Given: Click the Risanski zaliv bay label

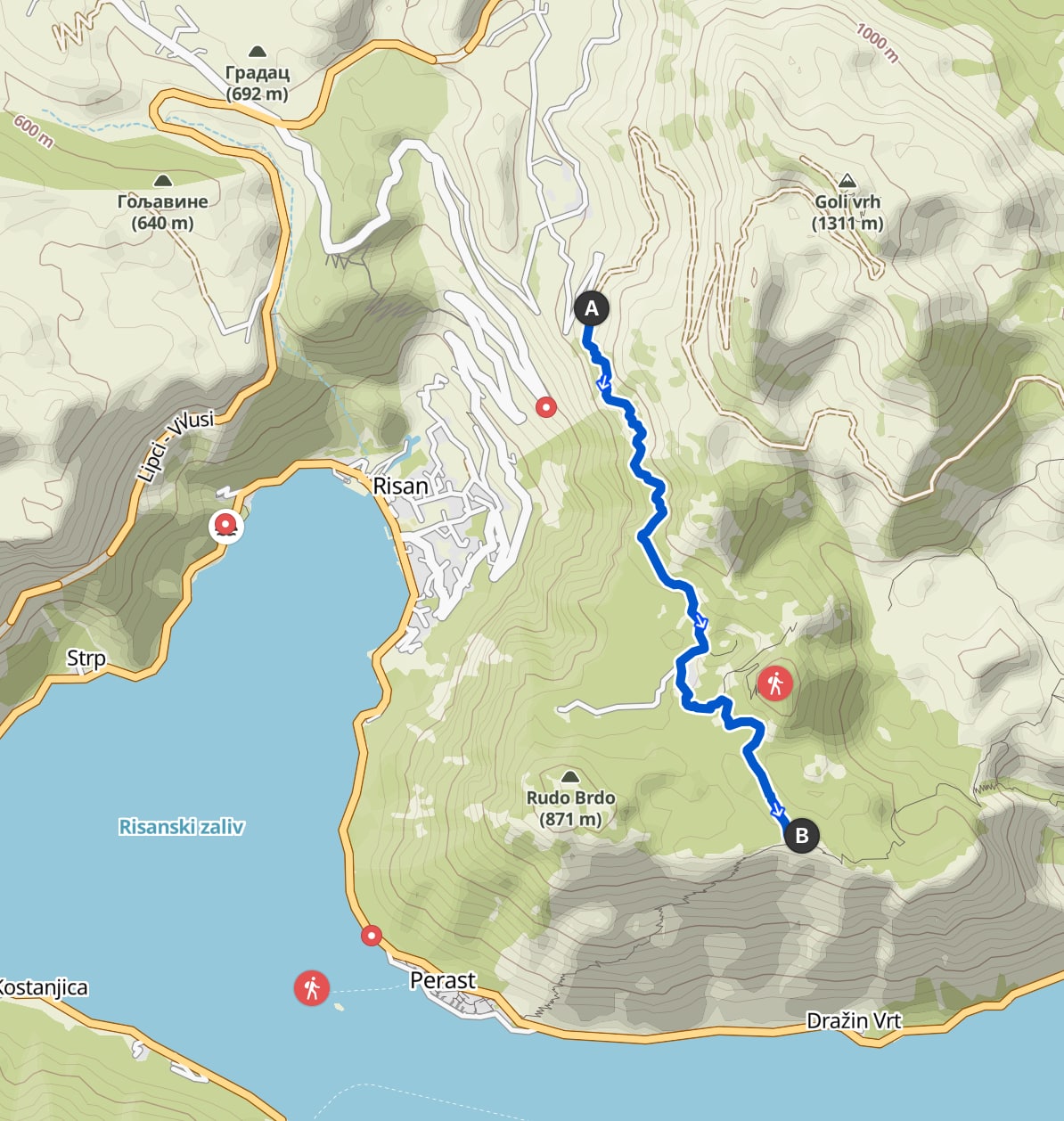Looking at the screenshot, I should tap(181, 827).
